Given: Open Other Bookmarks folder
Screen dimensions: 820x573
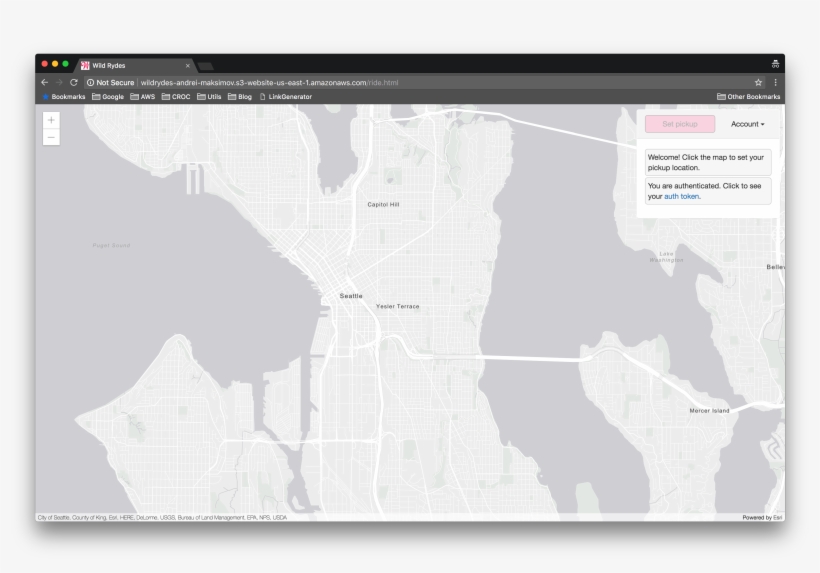Looking at the screenshot, I should [x=748, y=97].
